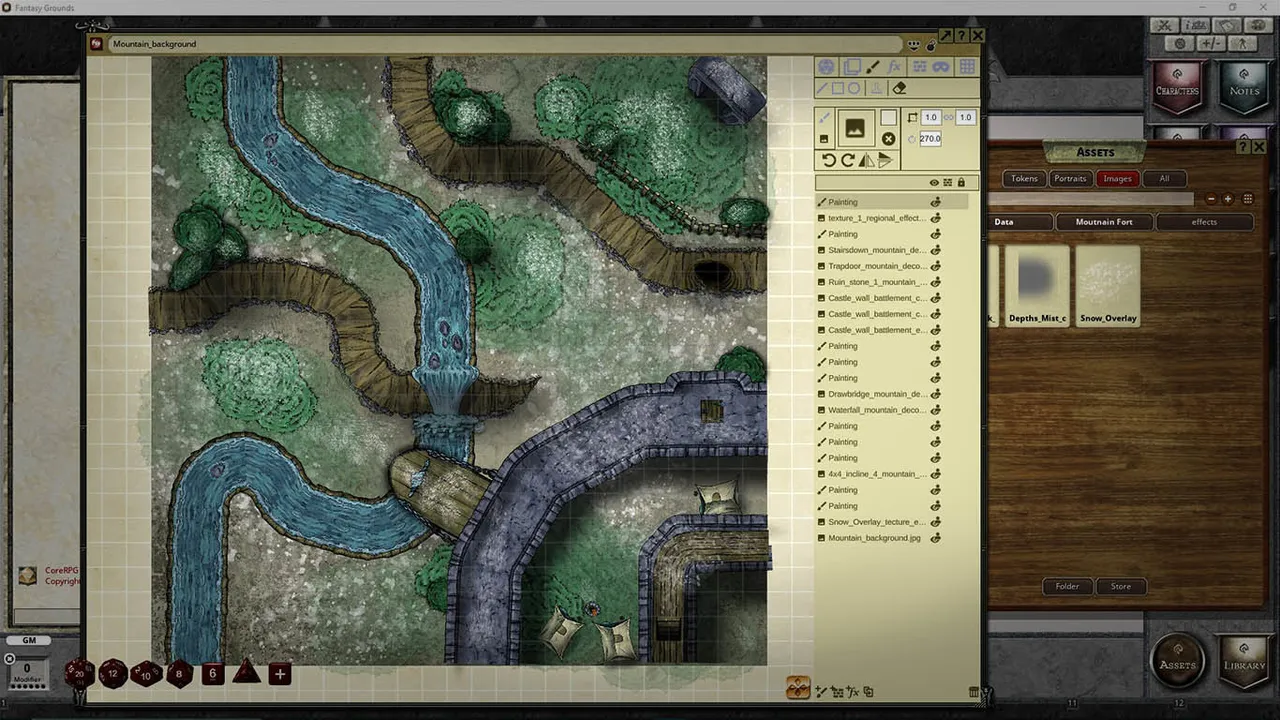
Task: Click the Store button in Assets
Action: [x=1121, y=587]
